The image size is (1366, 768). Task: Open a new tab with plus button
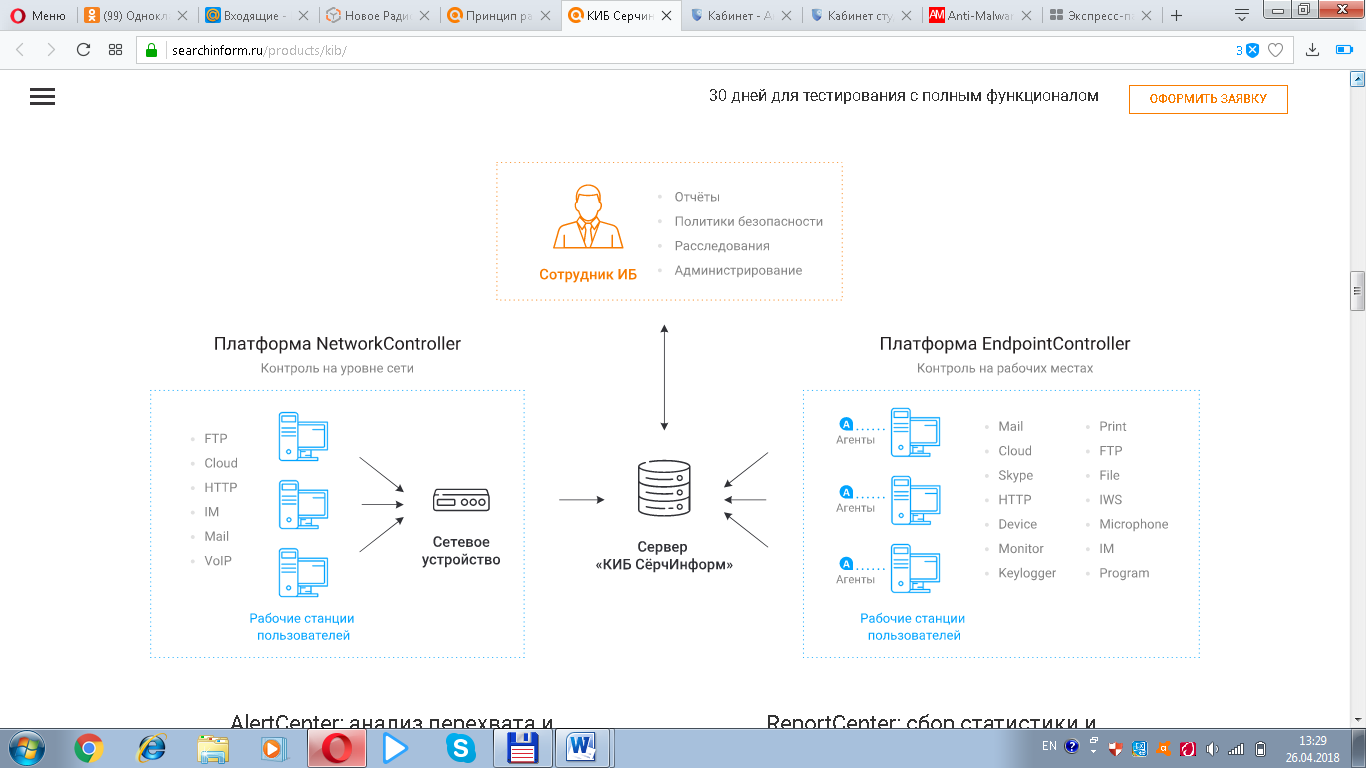click(1176, 15)
